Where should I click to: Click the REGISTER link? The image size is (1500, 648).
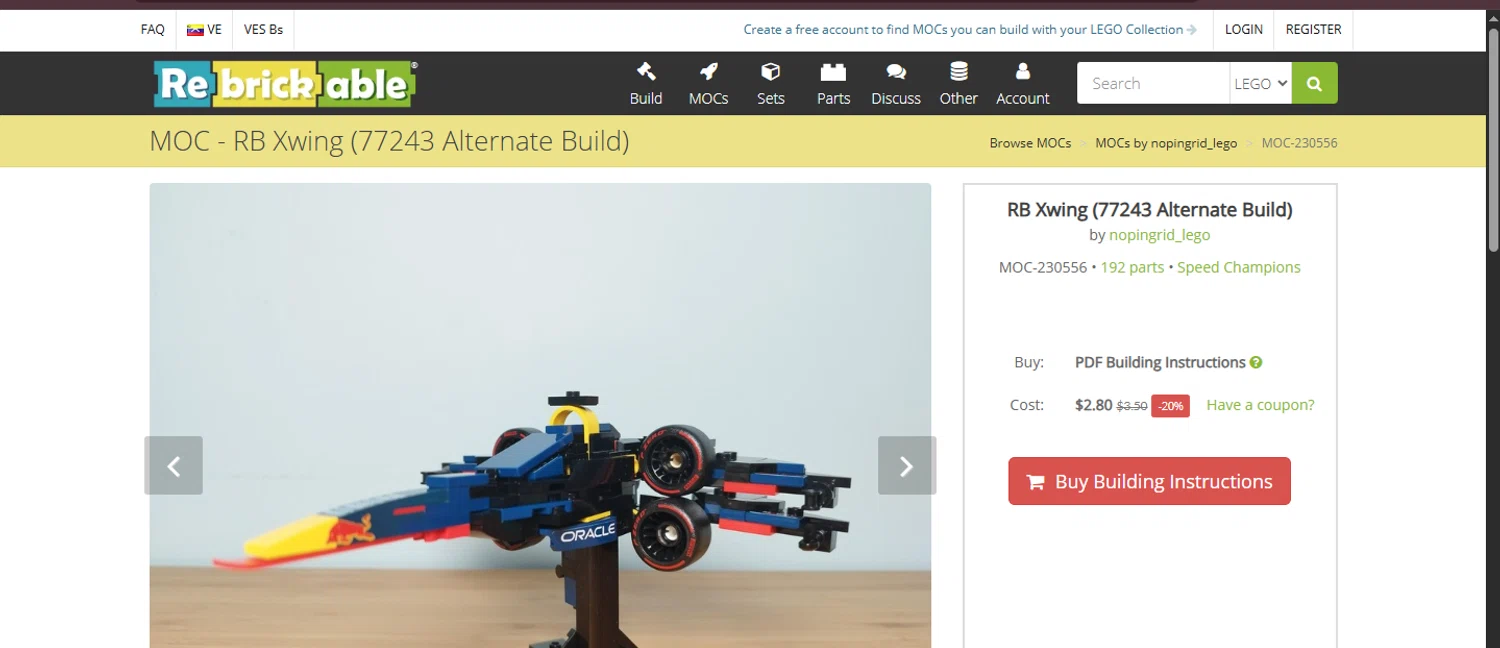click(1313, 30)
